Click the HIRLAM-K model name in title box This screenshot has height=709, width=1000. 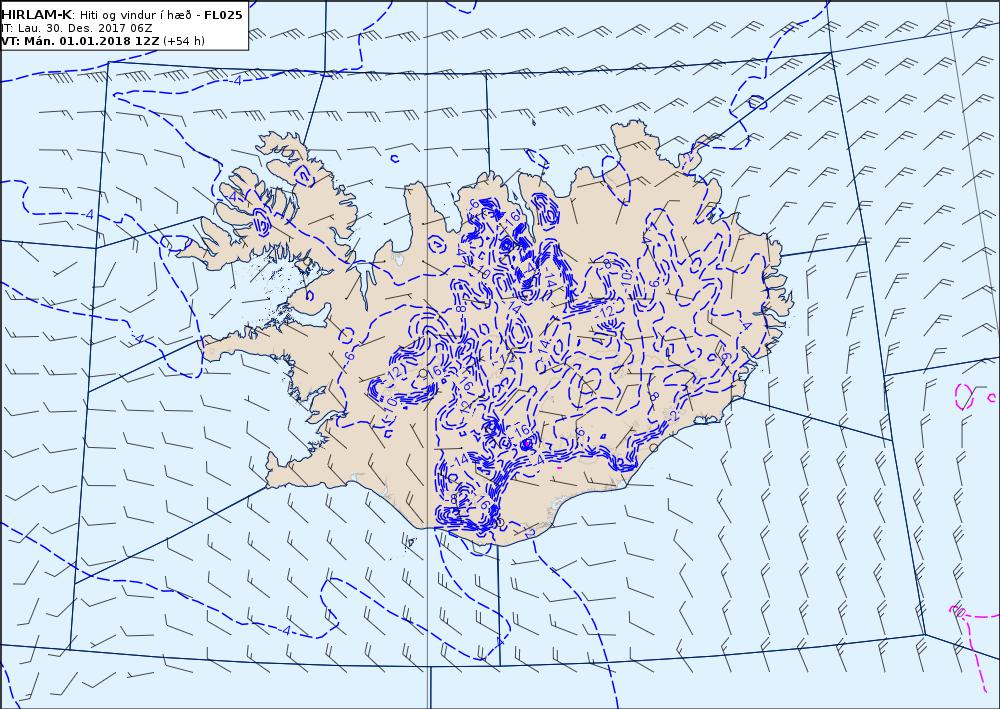coord(37,15)
